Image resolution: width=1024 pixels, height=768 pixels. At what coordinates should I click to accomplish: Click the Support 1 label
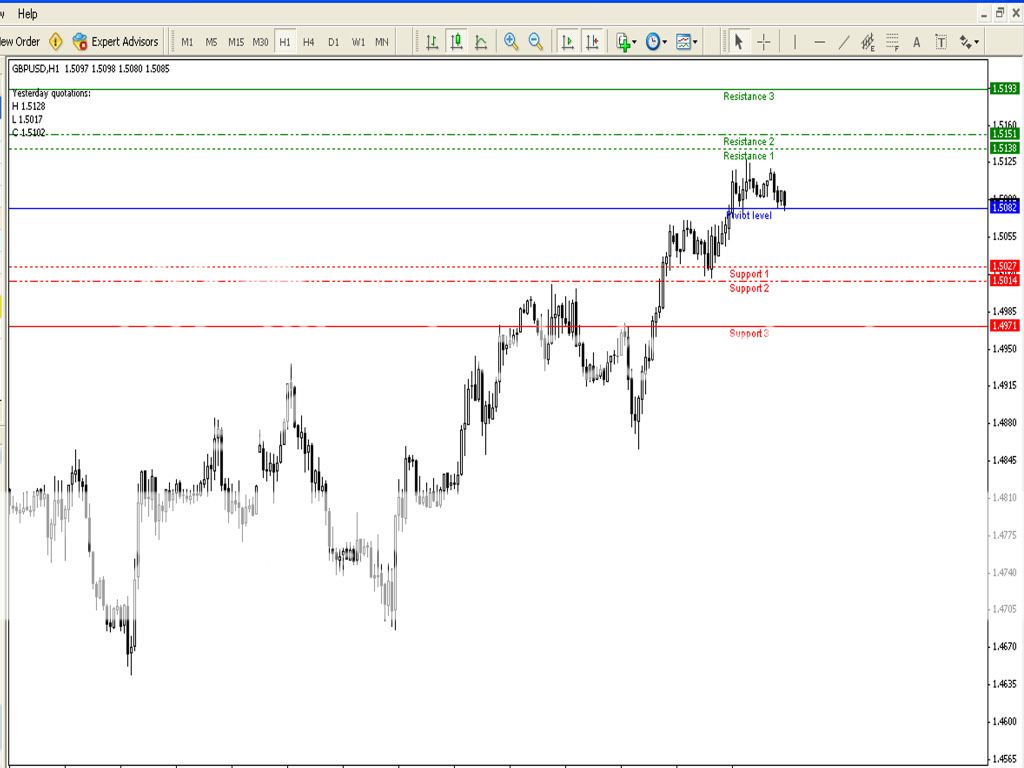coord(749,274)
